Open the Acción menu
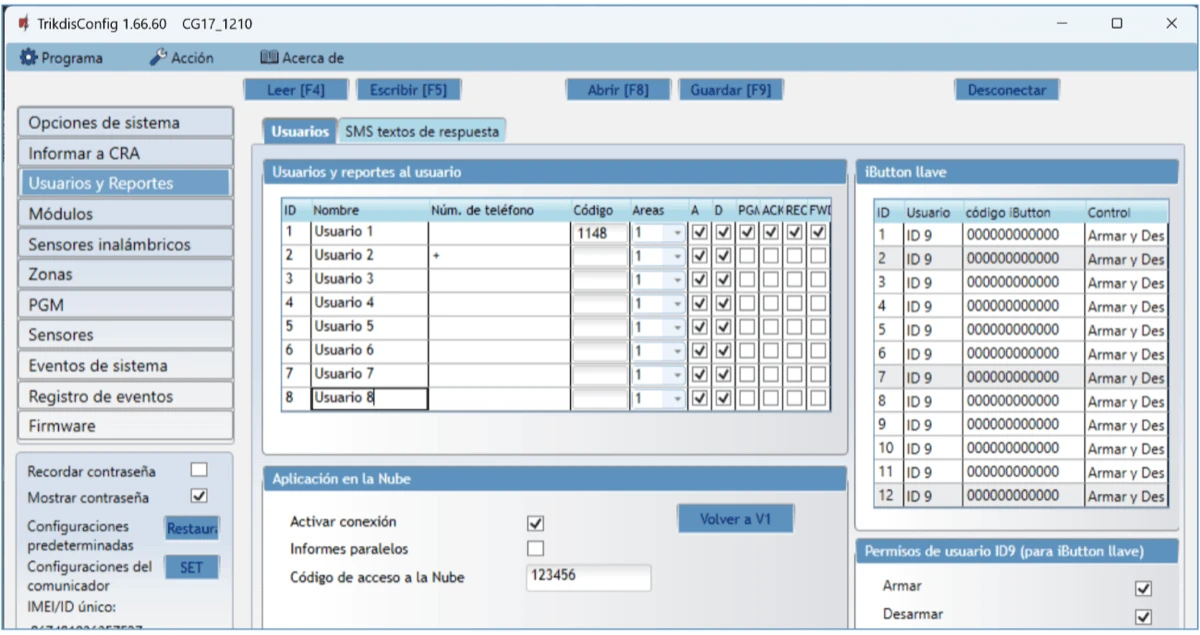Image resolution: width=1200 pixels, height=635 pixels. pos(182,58)
